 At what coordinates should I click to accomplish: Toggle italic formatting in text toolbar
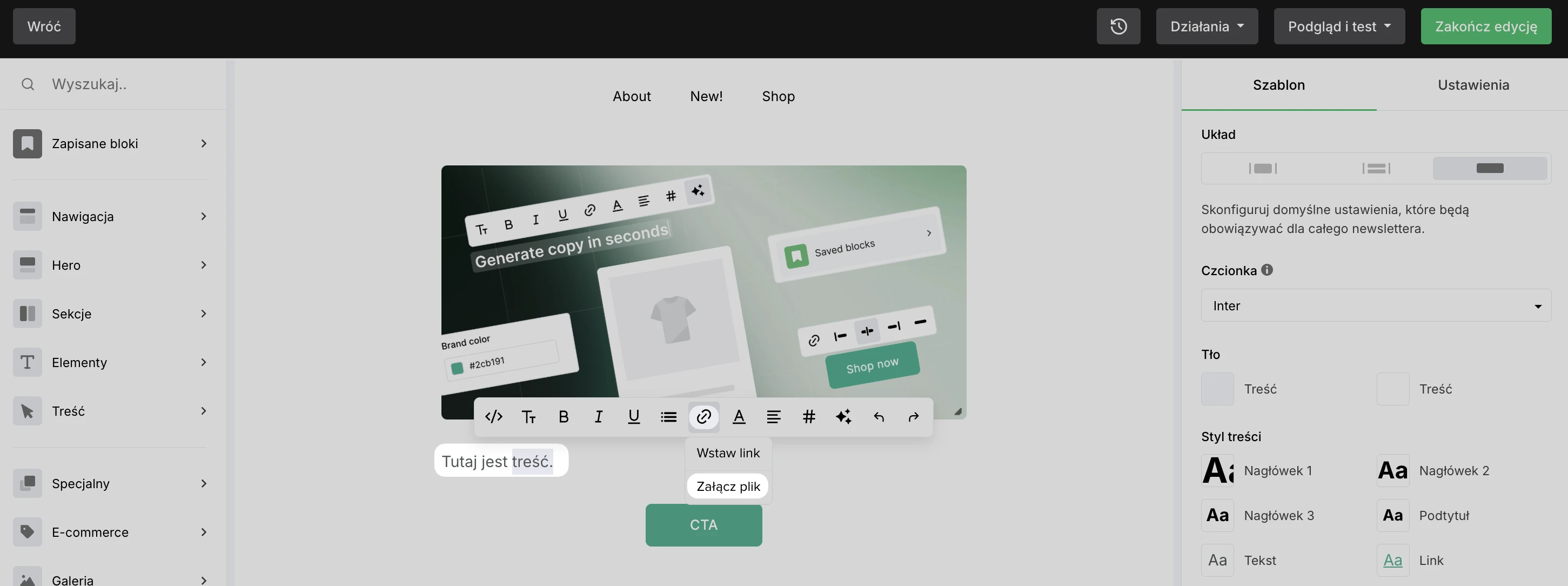coord(598,417)
